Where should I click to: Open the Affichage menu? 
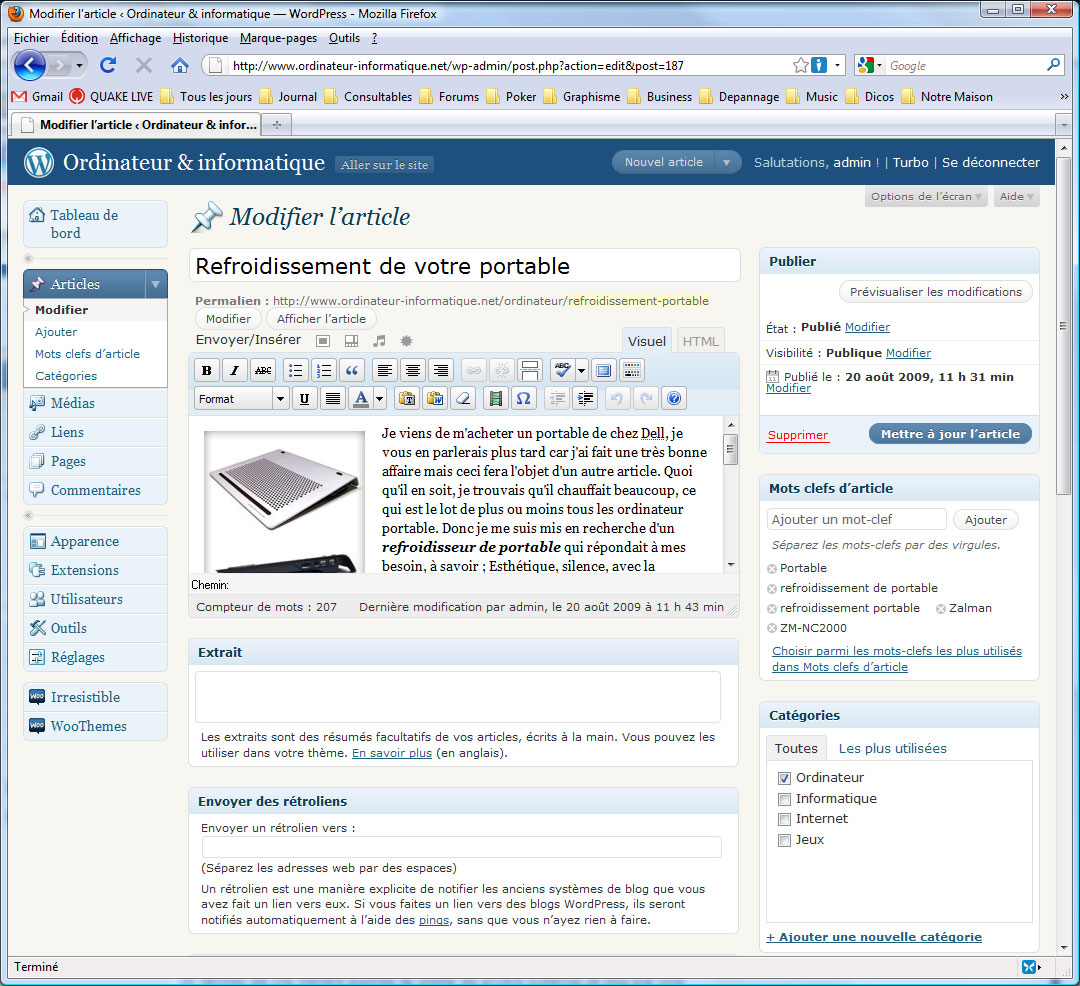[135, 38]
